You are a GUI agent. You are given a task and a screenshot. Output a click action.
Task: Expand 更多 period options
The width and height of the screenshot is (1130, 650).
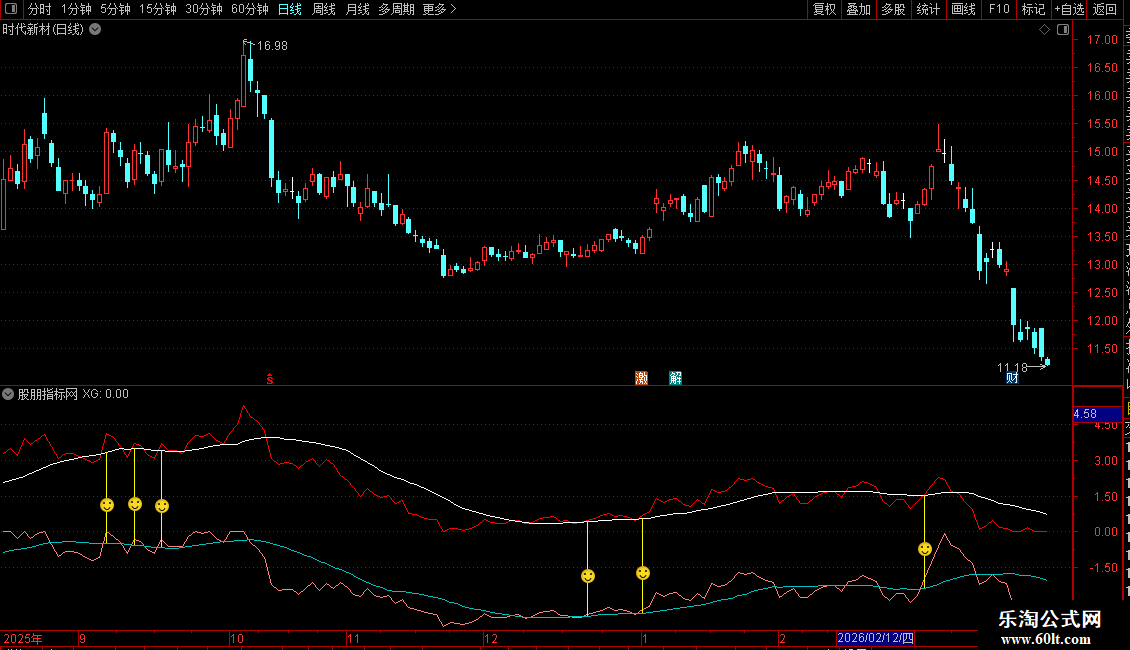(439, 9)
